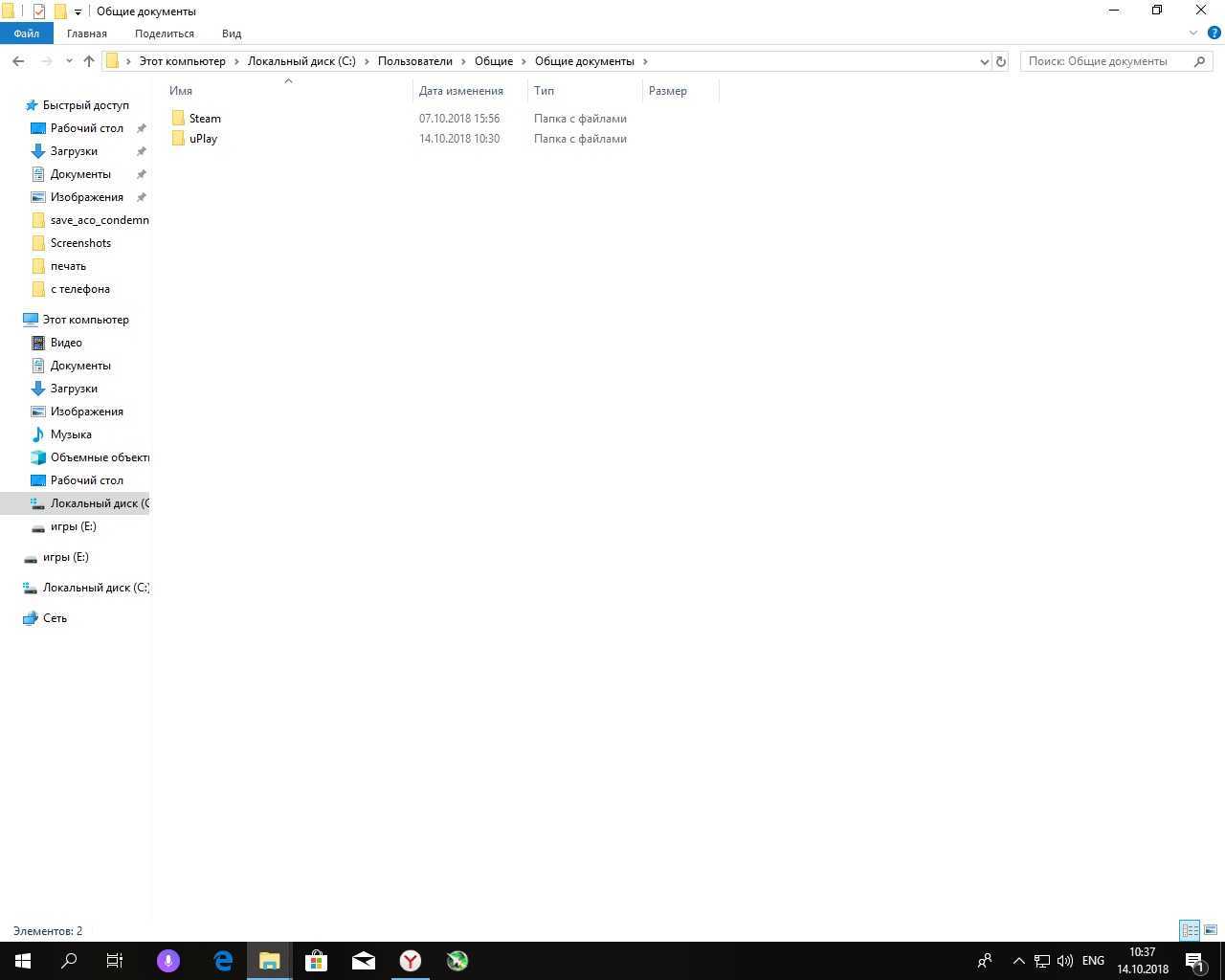Viewport: 1225px width, 980px height.
Task: Select the uPlay folder
Action: coord(203,139)
